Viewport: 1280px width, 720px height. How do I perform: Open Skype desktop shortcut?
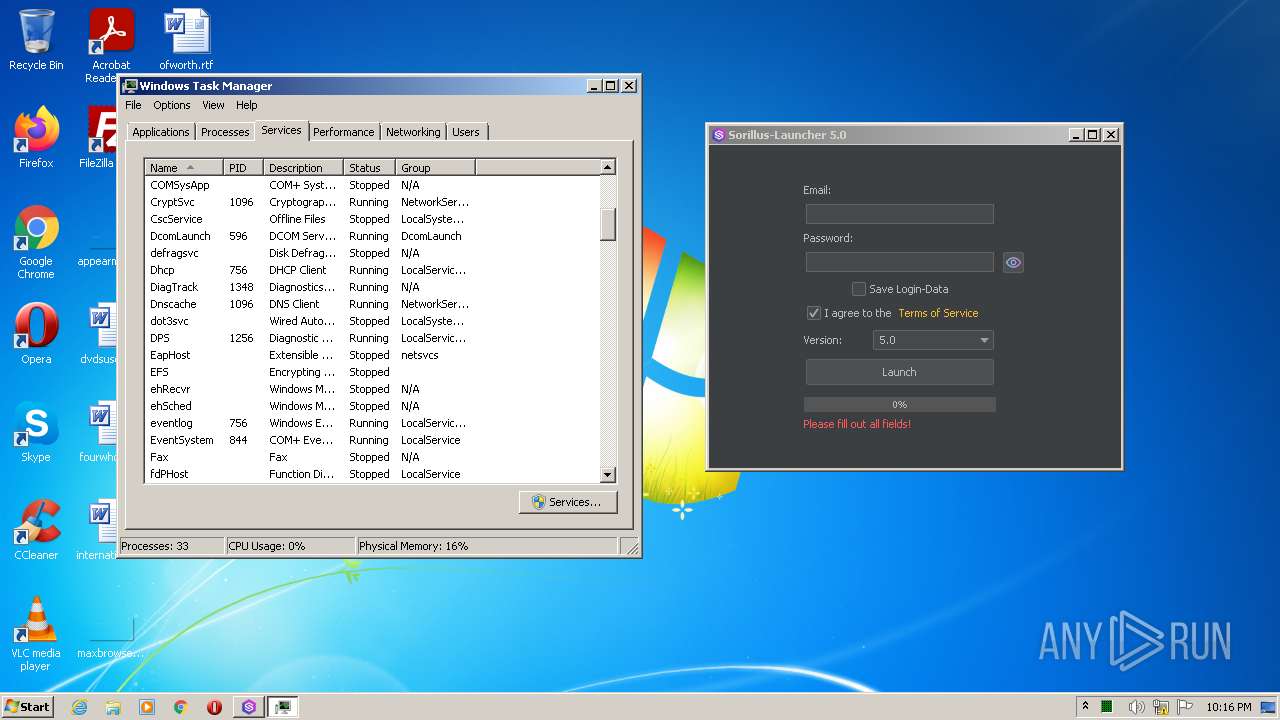(x=36, y=431)
